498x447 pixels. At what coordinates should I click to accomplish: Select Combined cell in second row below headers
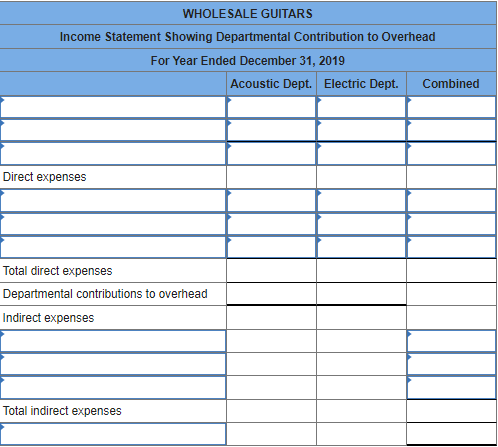(x=451, y=130)
